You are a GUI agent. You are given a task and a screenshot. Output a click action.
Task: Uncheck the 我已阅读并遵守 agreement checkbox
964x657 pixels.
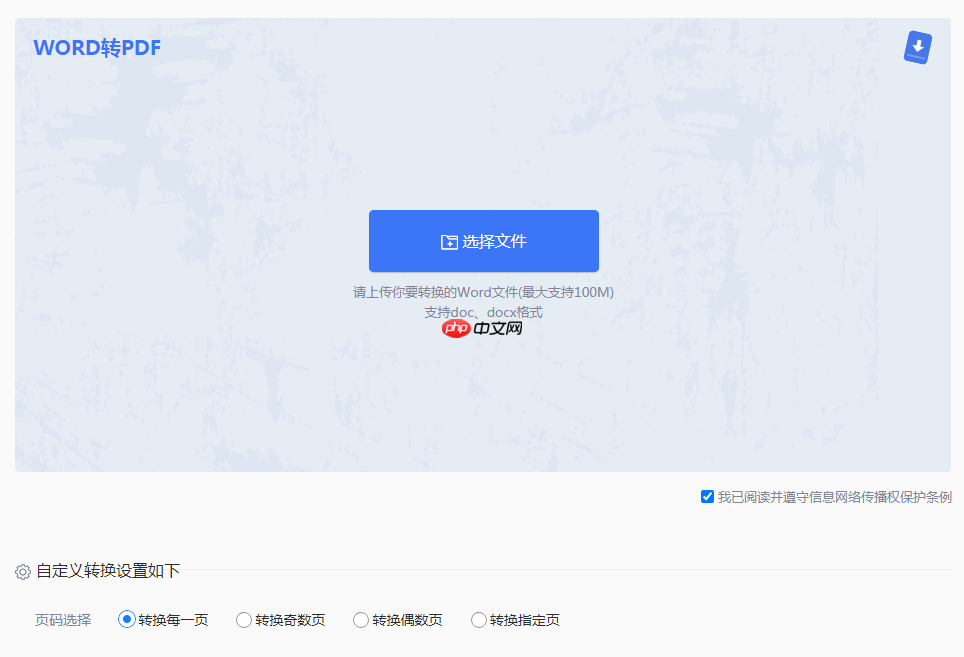pyautogui.click(x=707, y=496)
